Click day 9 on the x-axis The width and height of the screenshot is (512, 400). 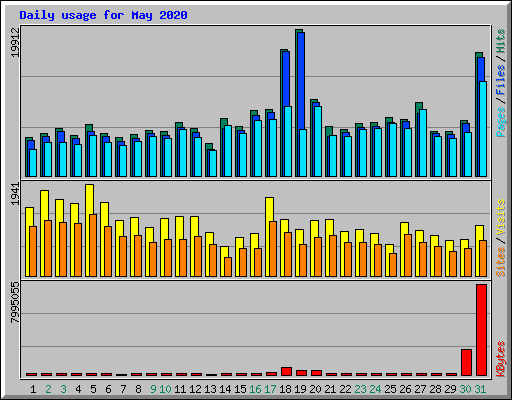153,389
